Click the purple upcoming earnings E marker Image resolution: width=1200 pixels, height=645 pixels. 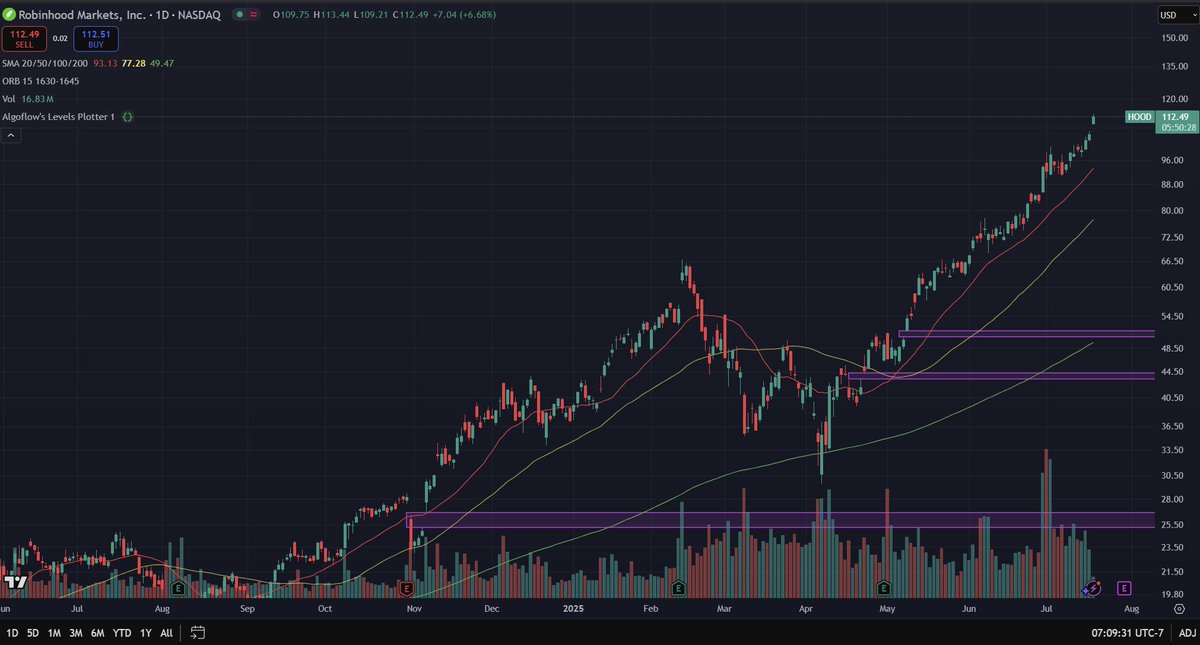(1124, 588)
